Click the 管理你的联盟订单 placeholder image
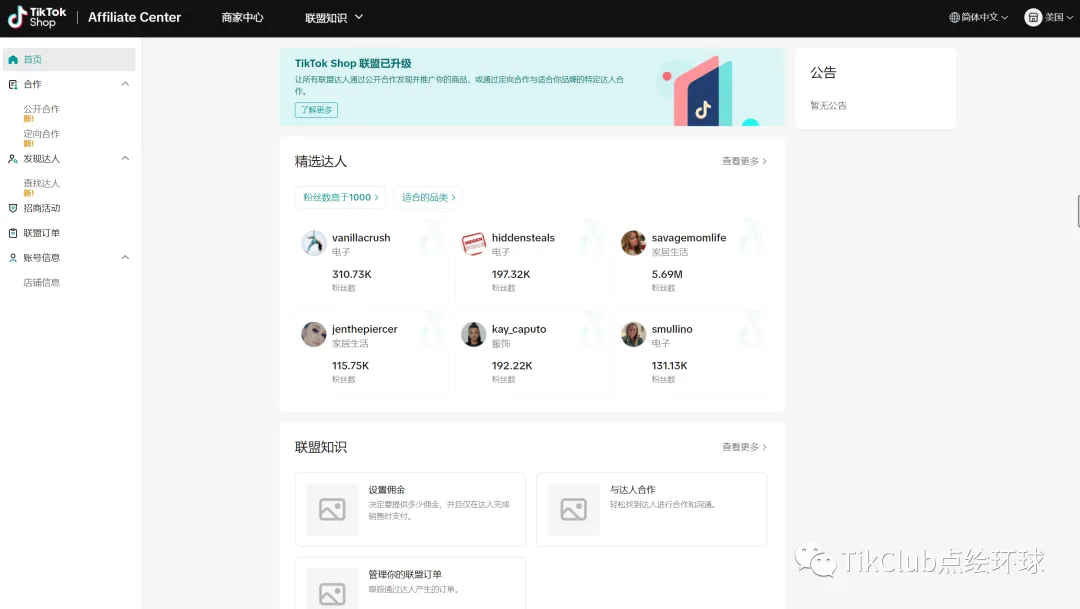Viewport: 1080px width, 609px height. [332, 590]
